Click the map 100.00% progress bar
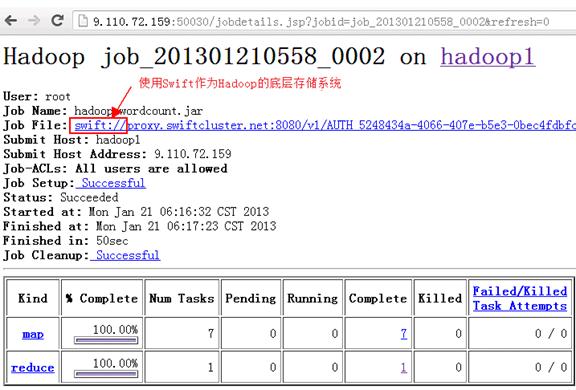 click(x=106, y=340)
